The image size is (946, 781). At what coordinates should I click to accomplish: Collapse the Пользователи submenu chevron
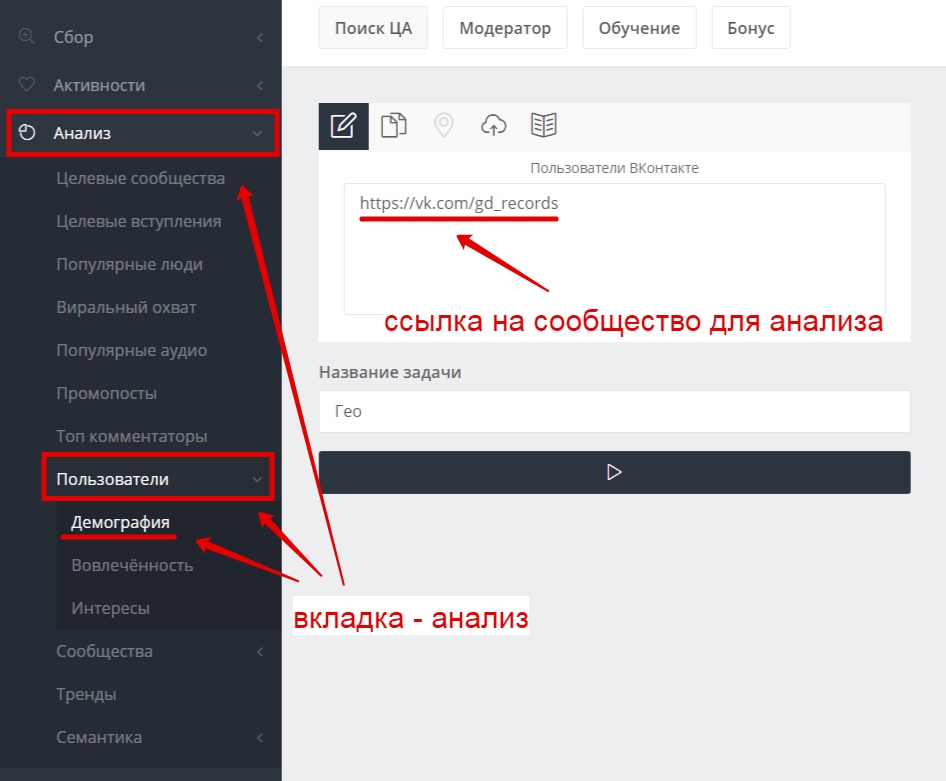tap(257, 479)
